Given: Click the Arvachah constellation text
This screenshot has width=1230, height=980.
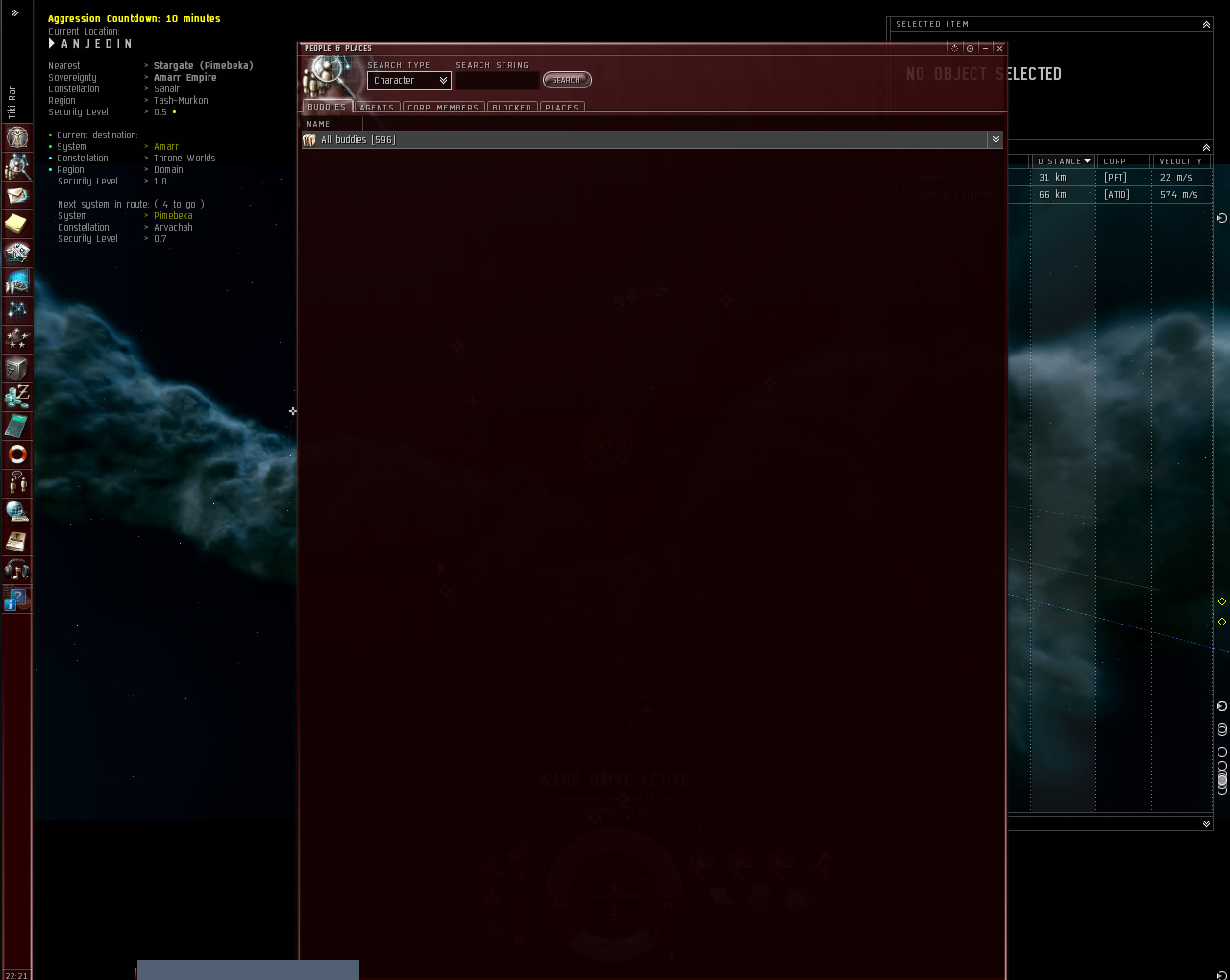Looking at the screenshot, I should pyautogui.click(x=173, y=228).
